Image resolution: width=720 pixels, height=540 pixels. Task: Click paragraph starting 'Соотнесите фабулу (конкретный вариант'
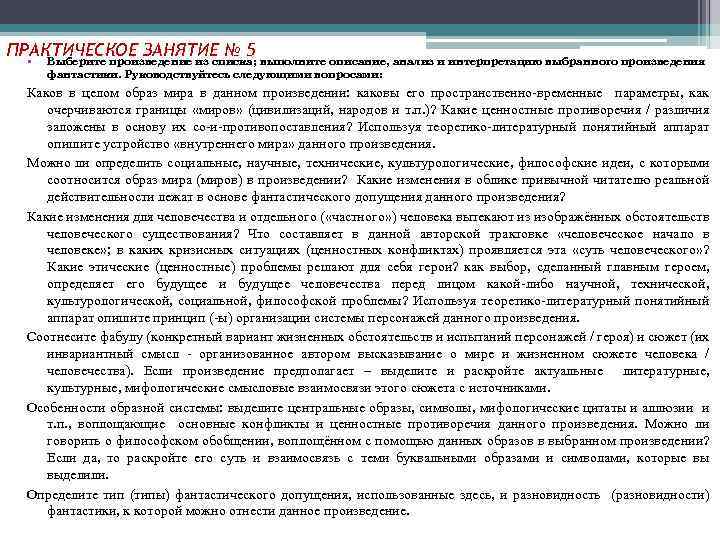tap(368, 362)
